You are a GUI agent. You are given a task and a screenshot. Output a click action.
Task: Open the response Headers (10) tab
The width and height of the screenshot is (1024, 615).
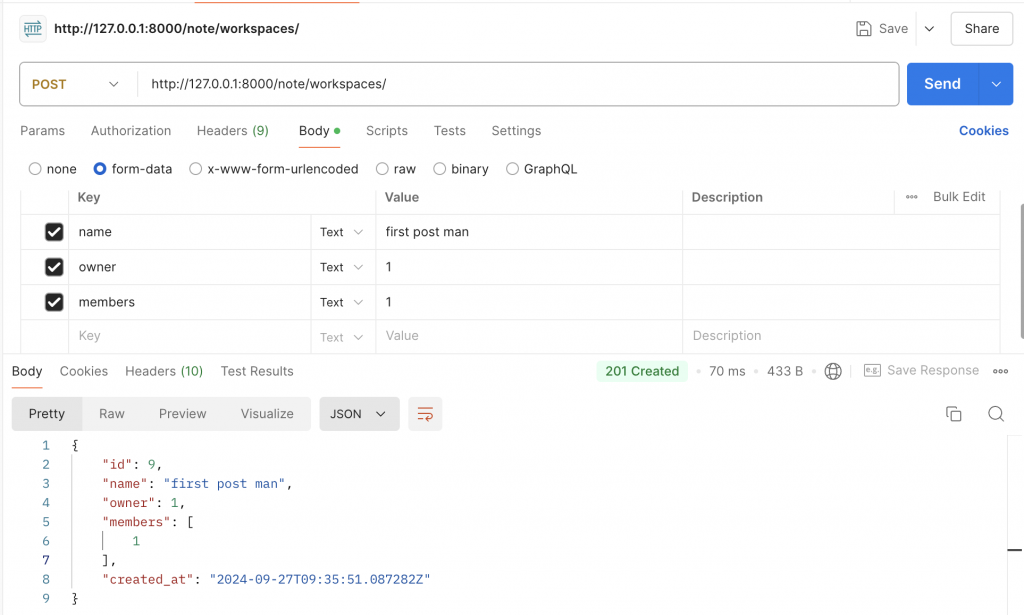pos(164,371)
